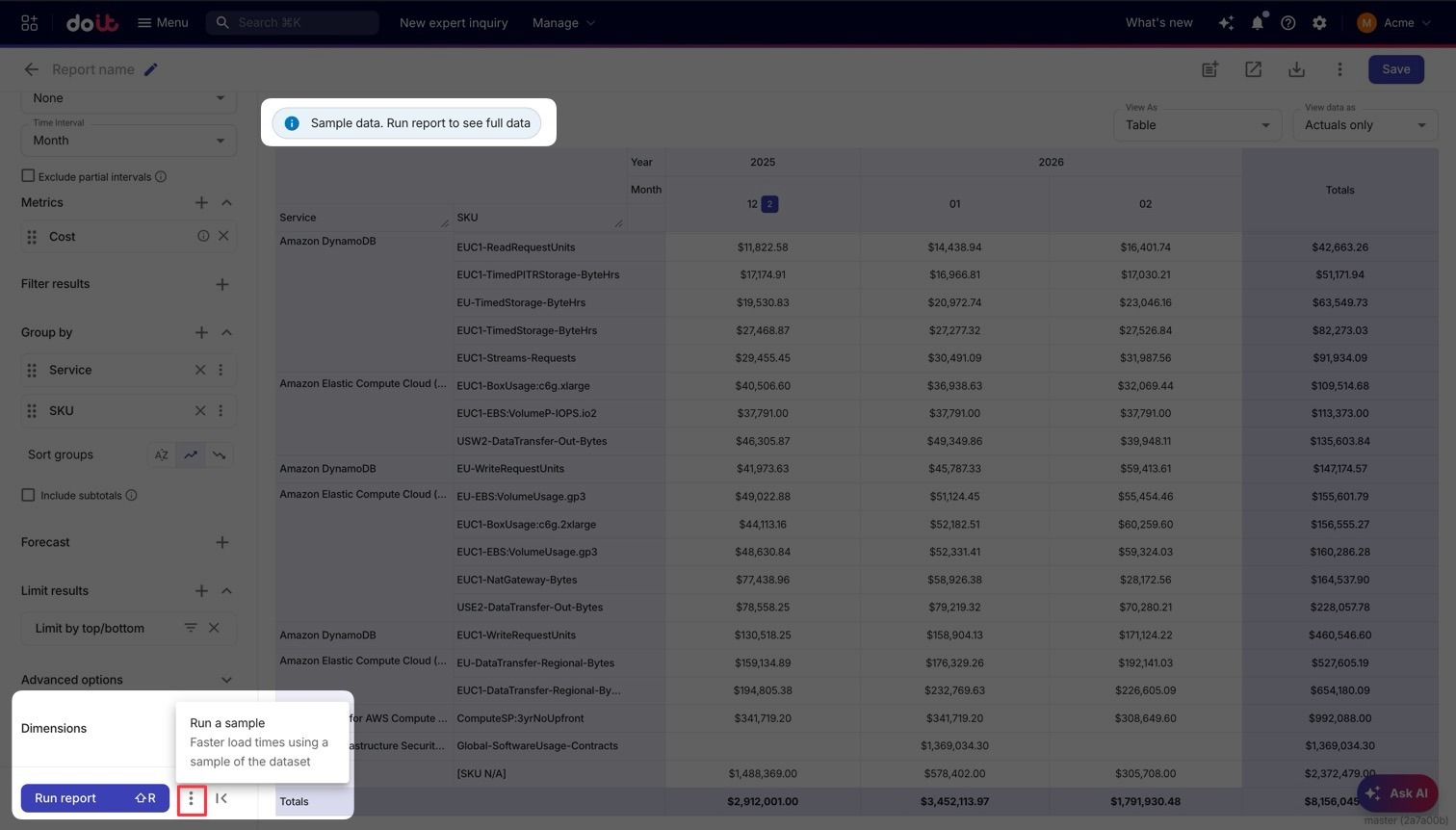Open the apps grid icon
The width and height of the screenshot is (1456, 830).
tap(29, 22)
